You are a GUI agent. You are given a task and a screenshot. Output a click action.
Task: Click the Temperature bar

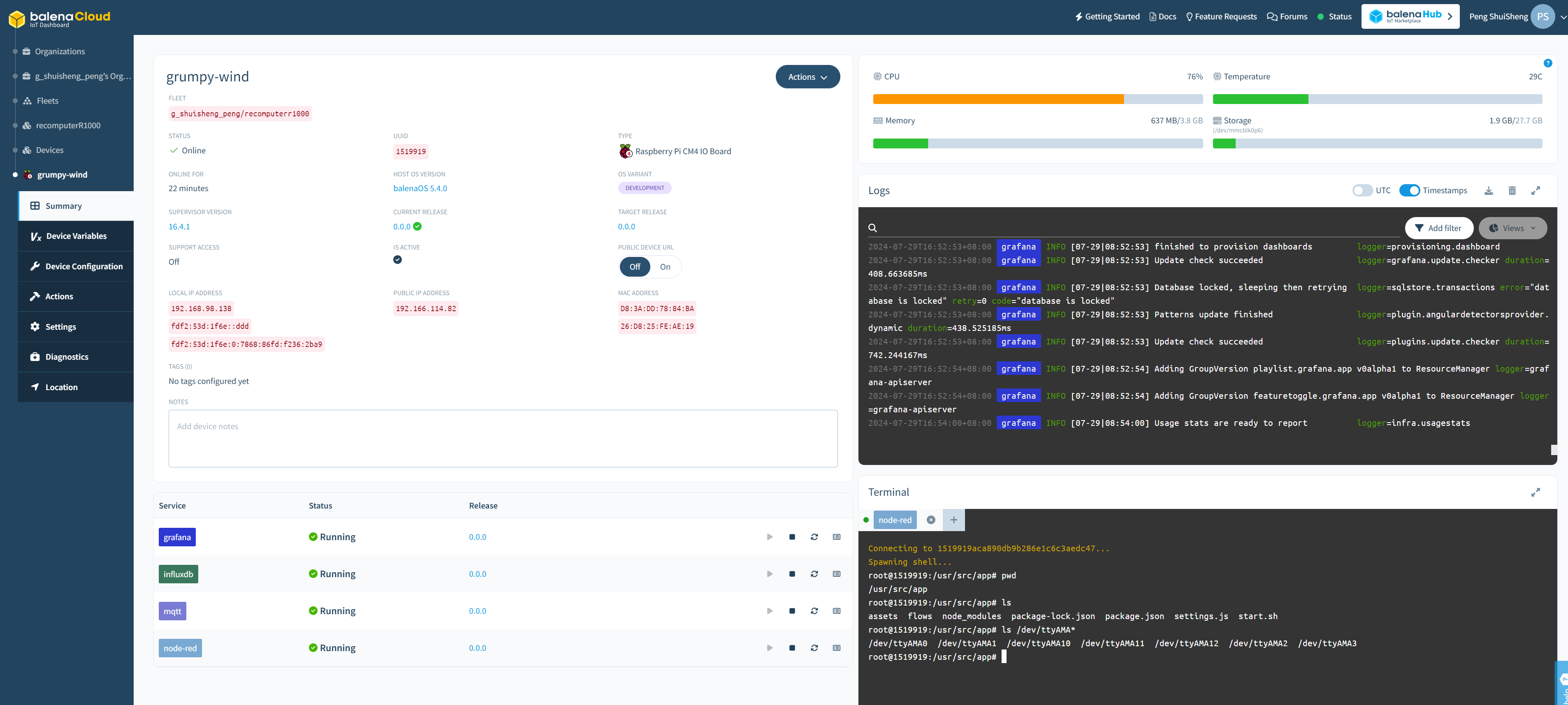[x=1377, y=99]
